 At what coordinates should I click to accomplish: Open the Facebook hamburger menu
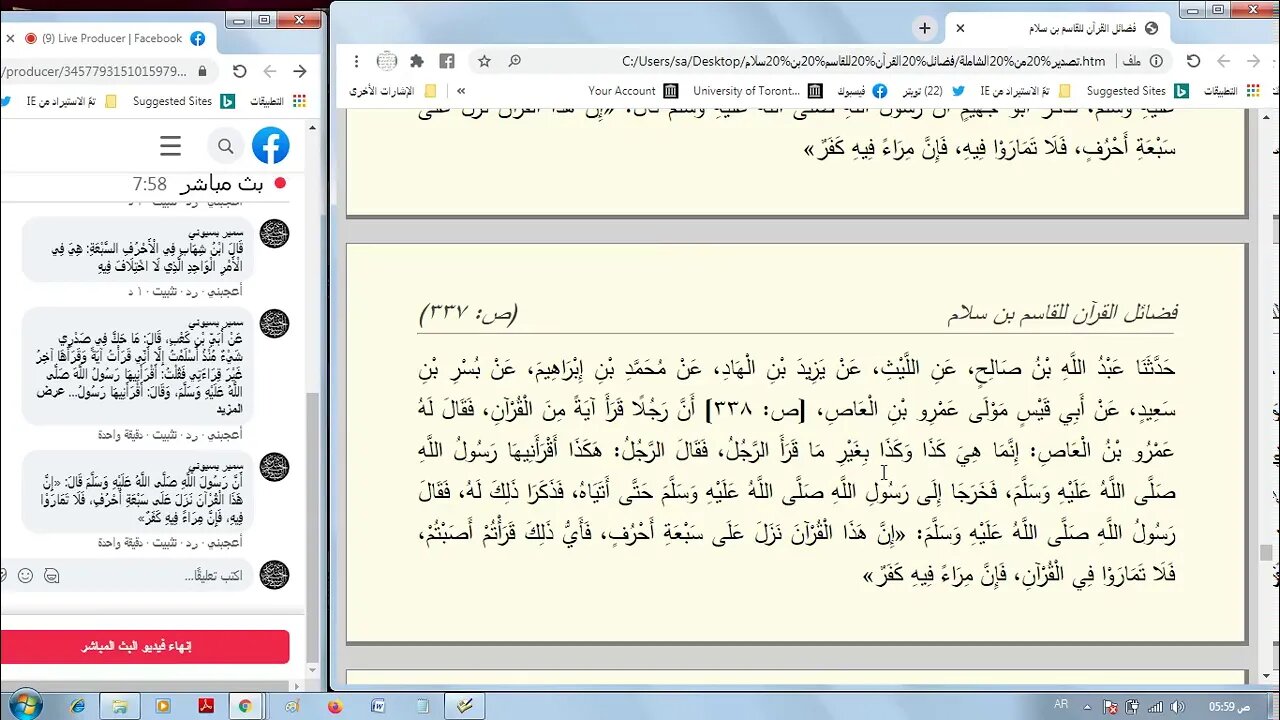click(171, 147)
